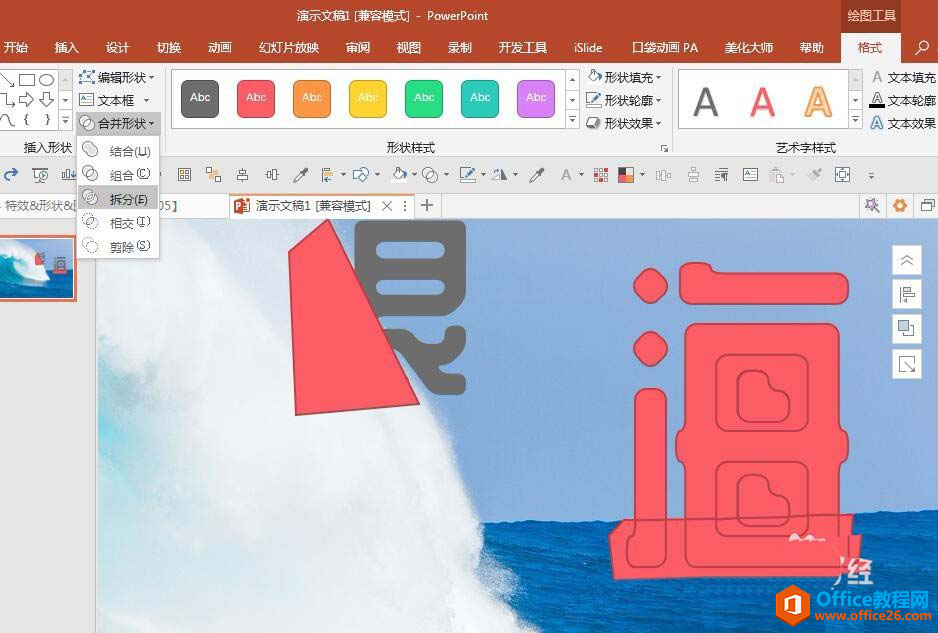This screenshot has width=938, height=633.
Task: Click the align objects toolbar icon
Action: tap(328, 175)
